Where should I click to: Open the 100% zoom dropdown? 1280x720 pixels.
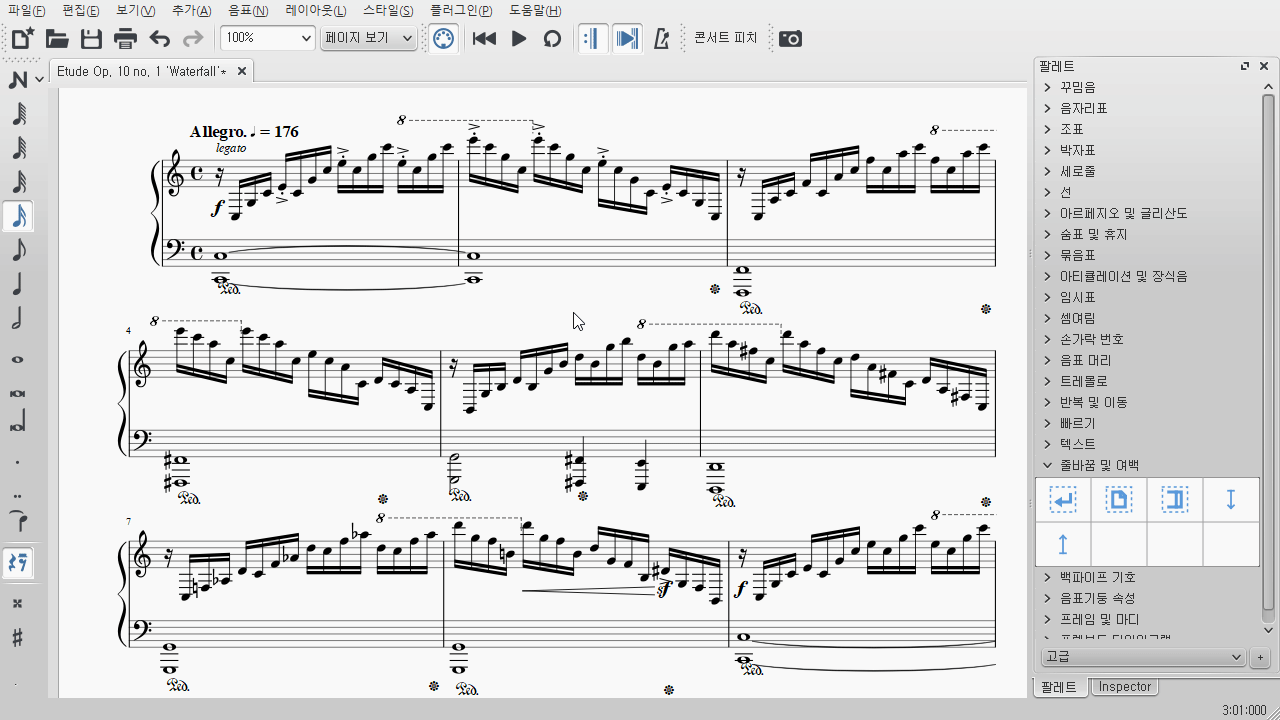coord(267,39)
